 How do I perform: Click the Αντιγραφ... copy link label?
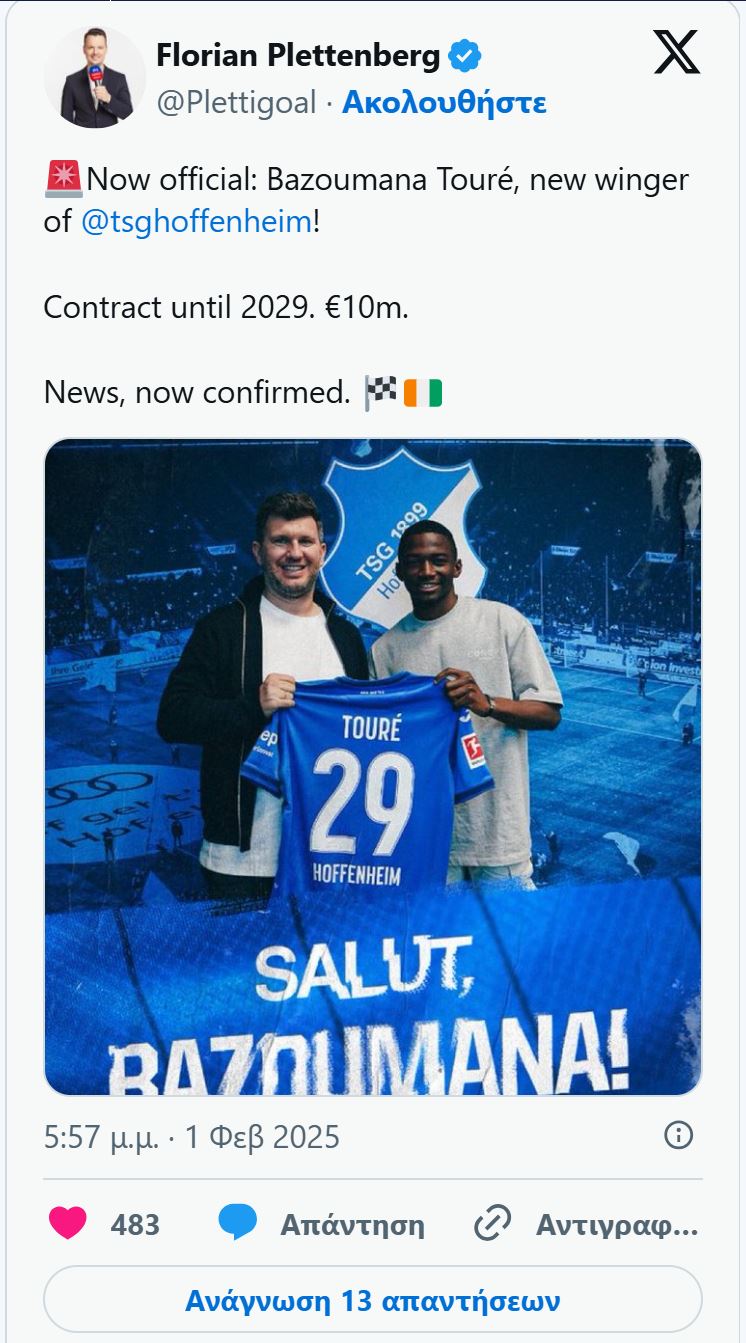tap(617, 1225)
